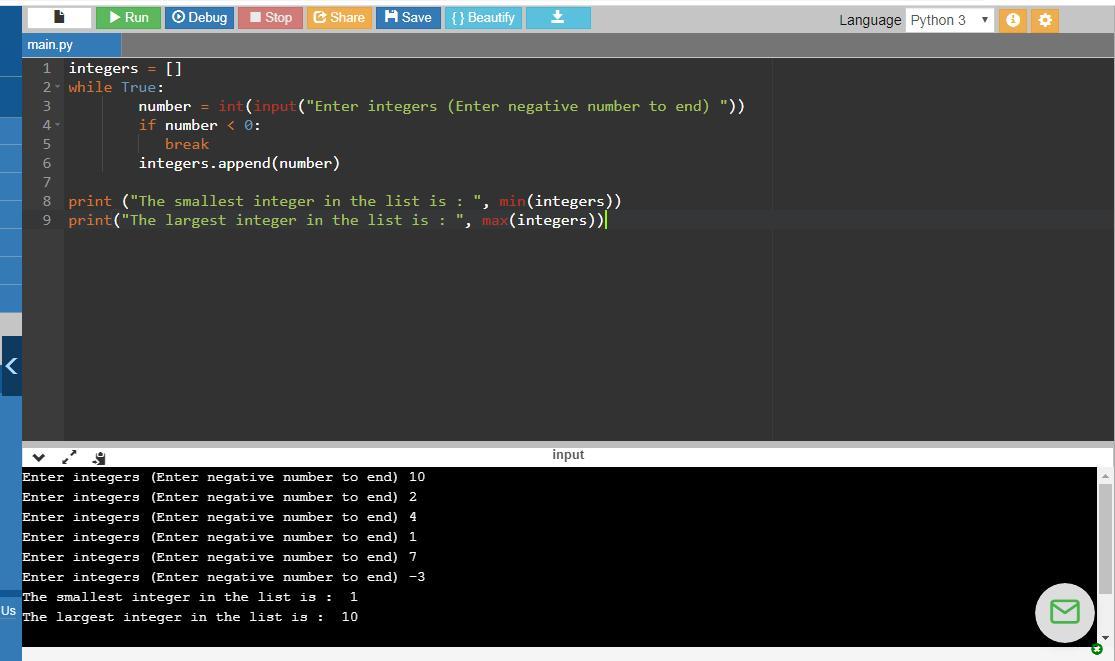Click the 'while True:' statement
This screenshot has height=661, width=1115.
coord(116,87)
